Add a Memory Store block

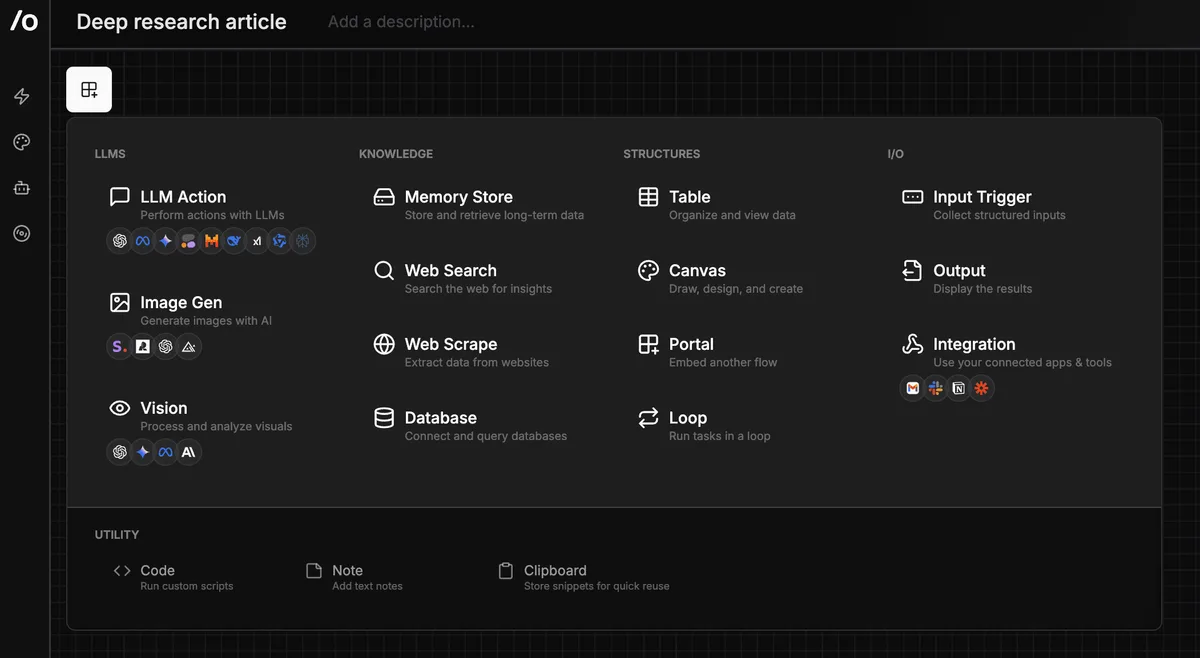478,205
